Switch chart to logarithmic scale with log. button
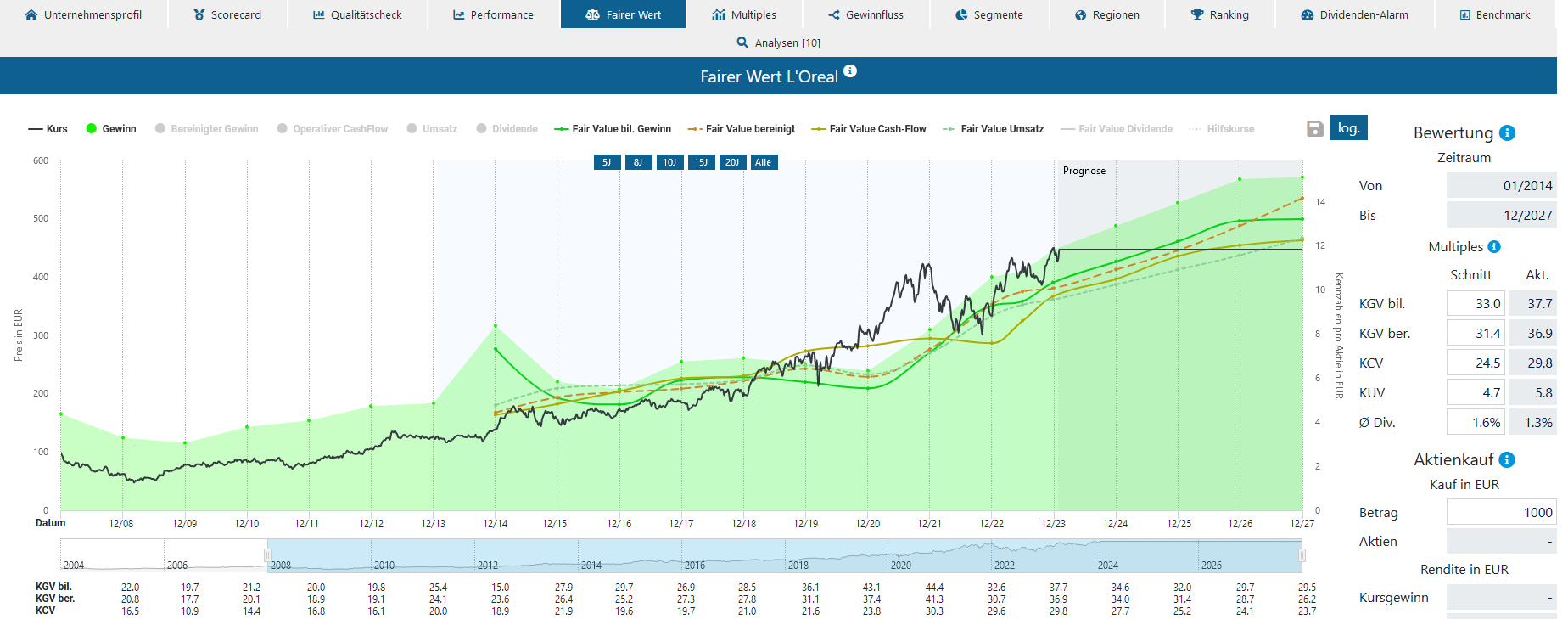Viewport: 1568px width, 619px height. (x=1349, y=128)
